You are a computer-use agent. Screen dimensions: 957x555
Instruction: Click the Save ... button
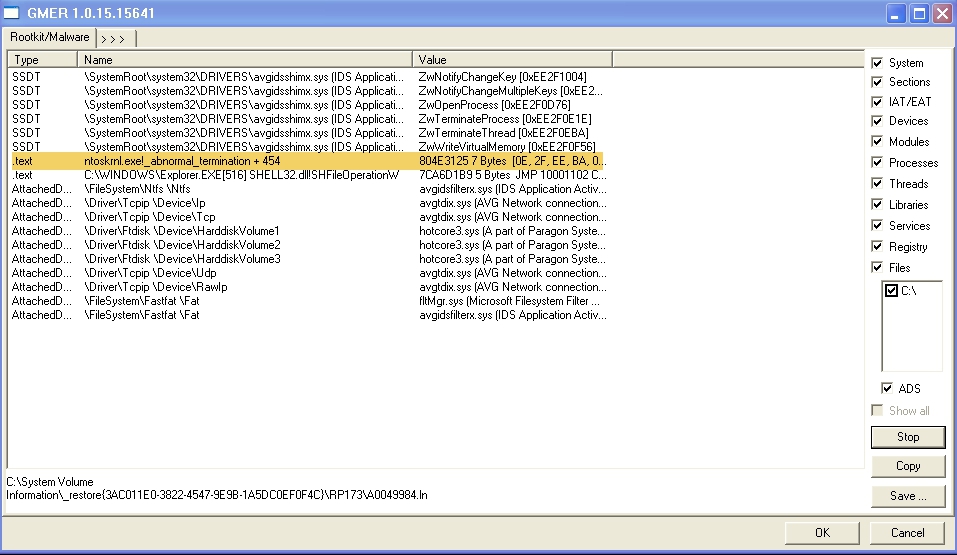(x=908, y=496)
